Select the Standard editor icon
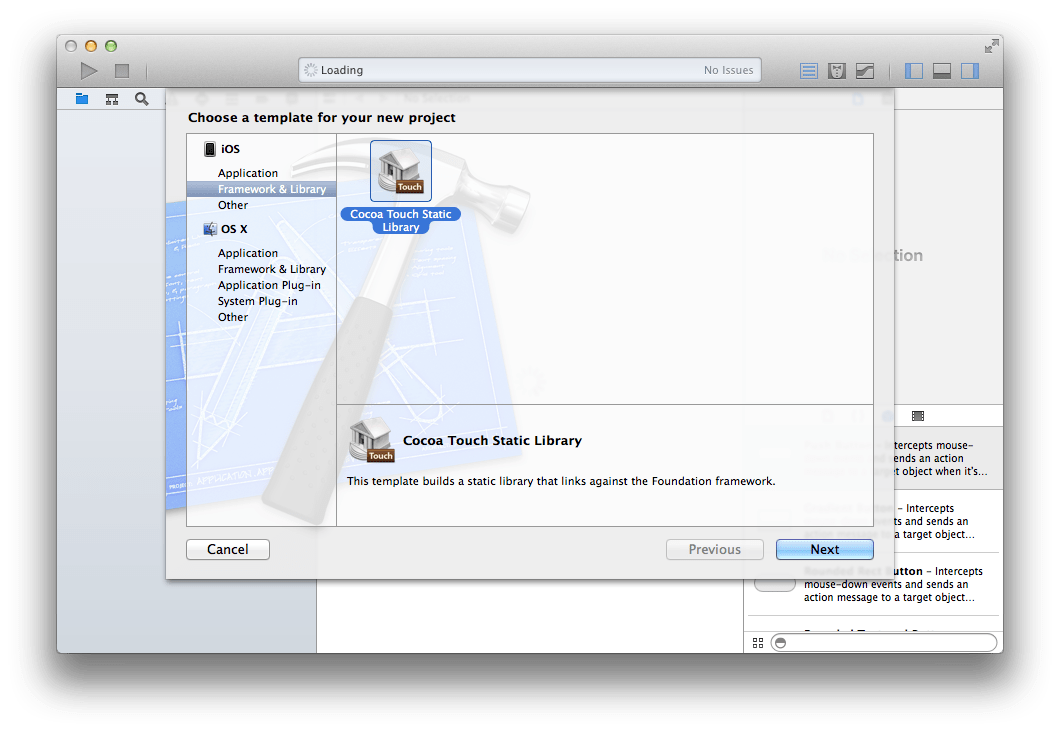Viewport: 1060px width, 732px height. coord(809,70)
